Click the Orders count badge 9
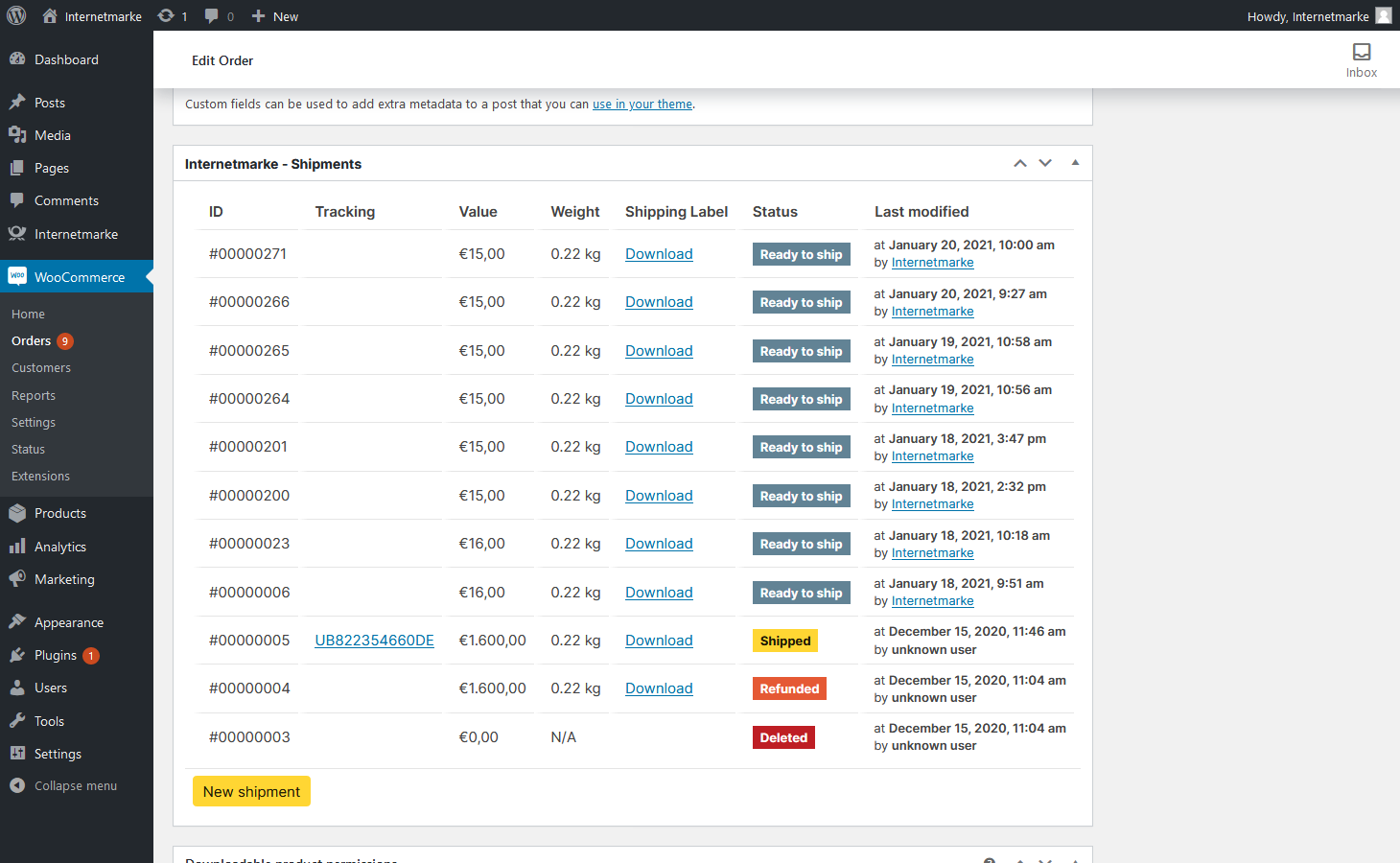The image size is (1400, 863). [65, 341]
